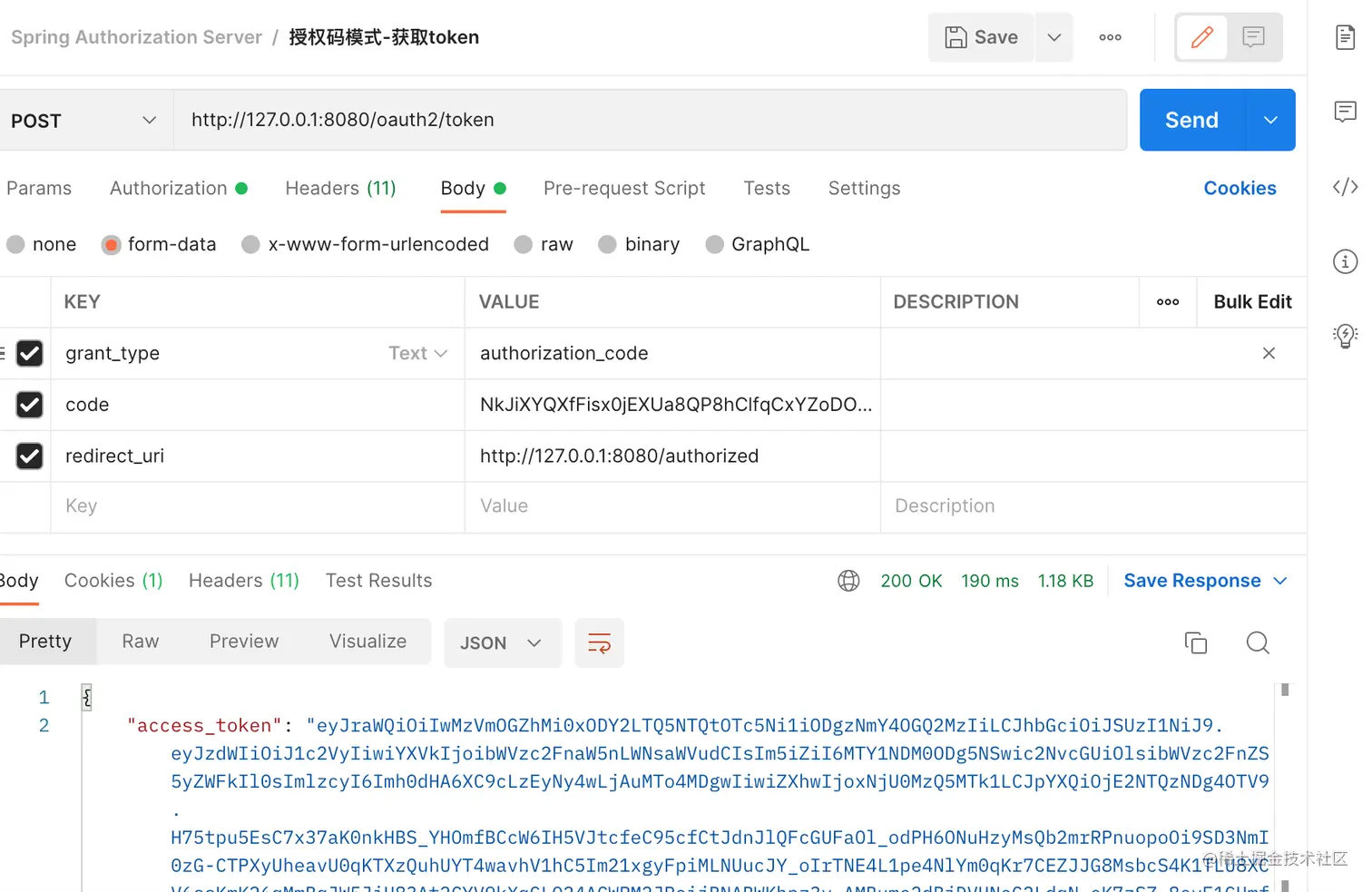
Task: Open the documentation panel icon at top right
Action: pyautogui.click(x=1345, y=36)
